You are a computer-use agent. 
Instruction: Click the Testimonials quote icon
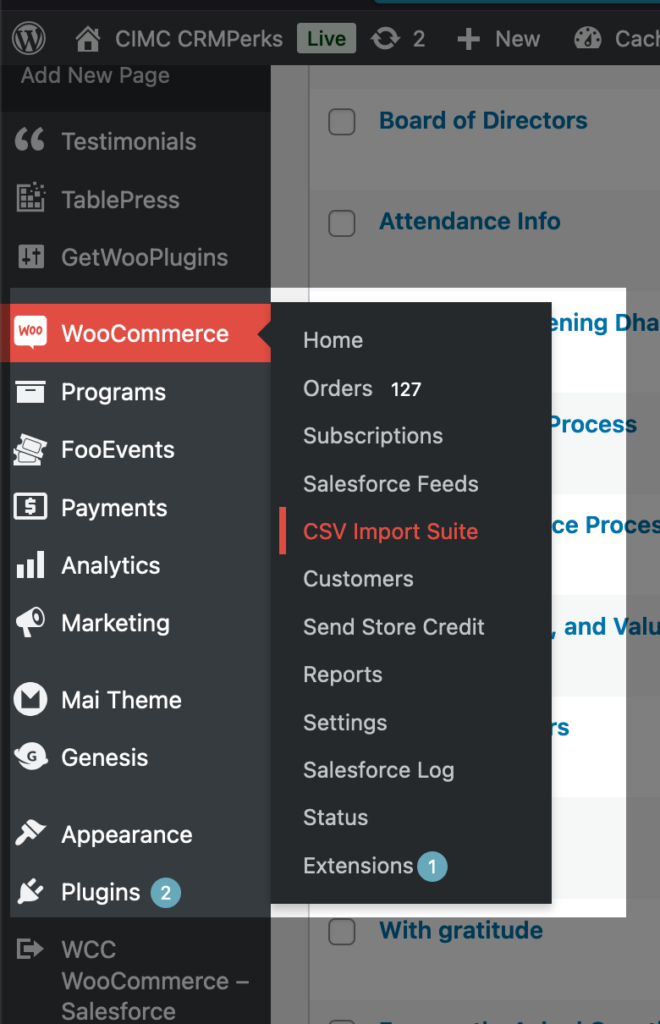pos(30,141)
